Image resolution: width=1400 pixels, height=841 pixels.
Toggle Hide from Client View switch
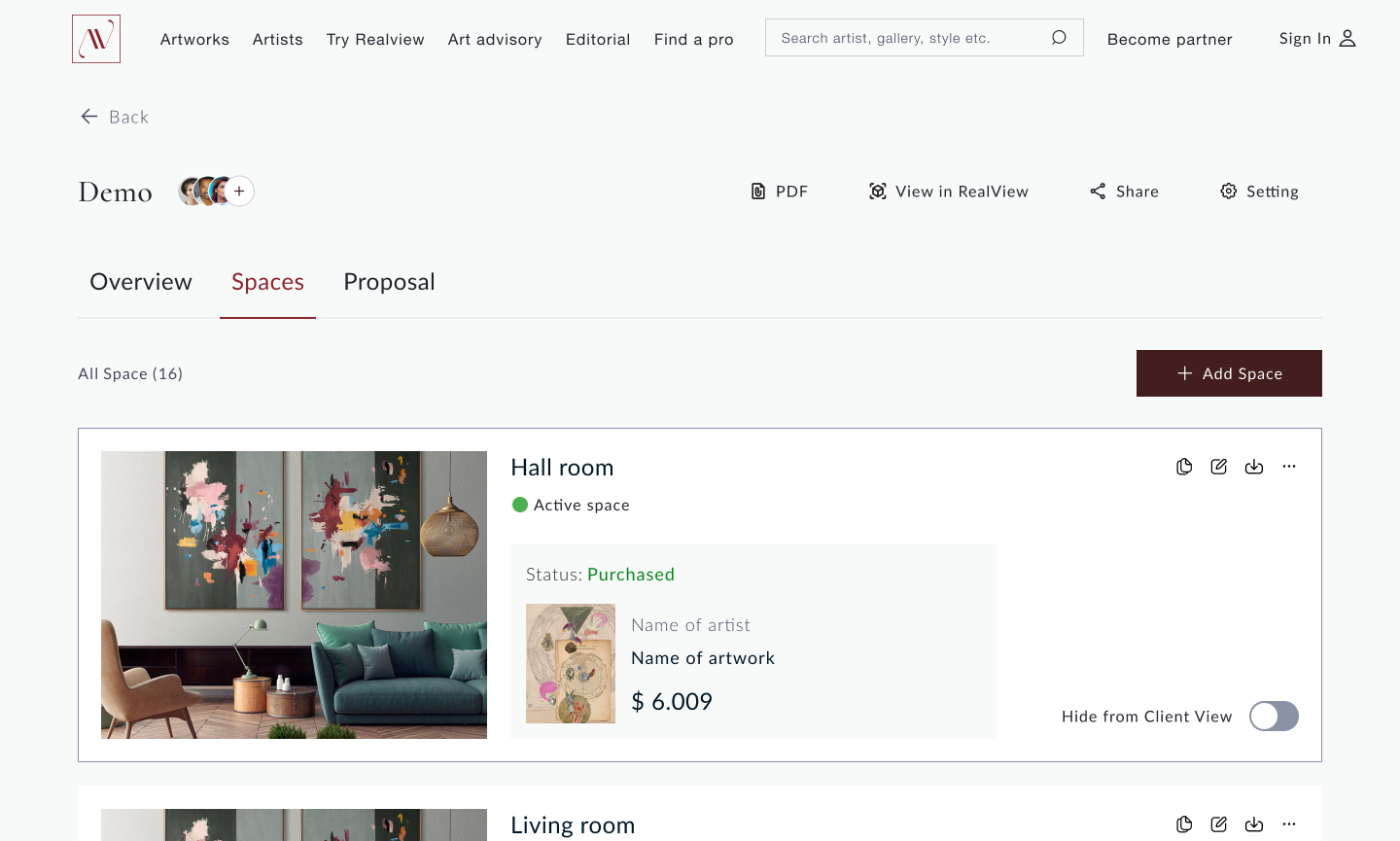(x=1274, y=717)
